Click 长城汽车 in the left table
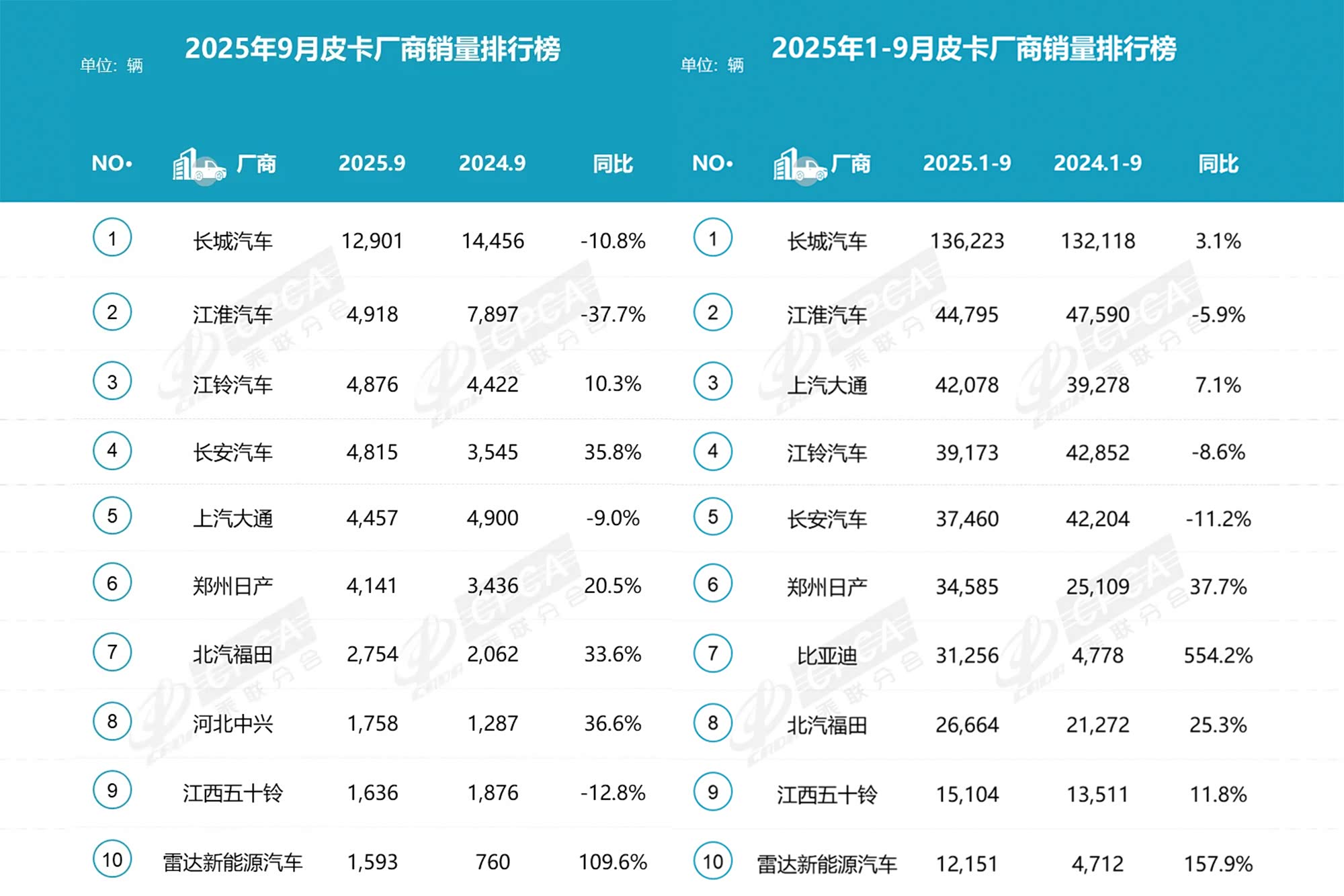 click(233, 241)
